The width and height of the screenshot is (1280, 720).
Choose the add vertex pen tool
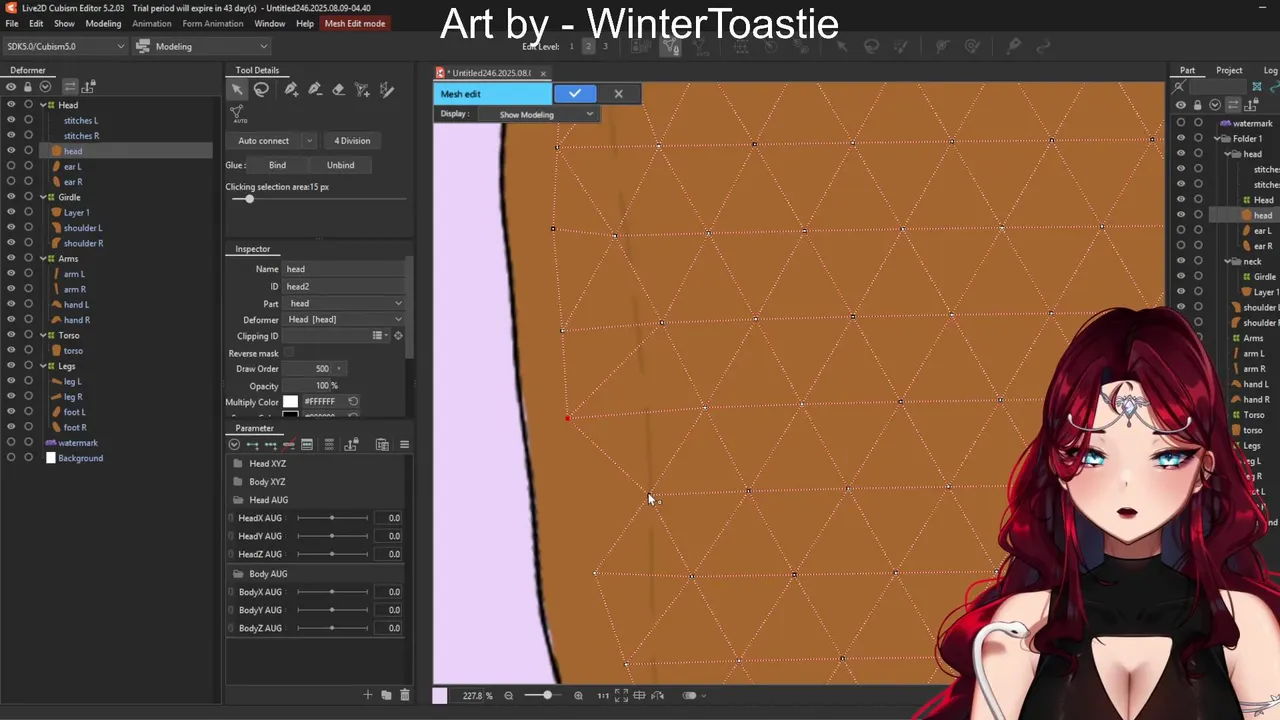coord(291,90)
